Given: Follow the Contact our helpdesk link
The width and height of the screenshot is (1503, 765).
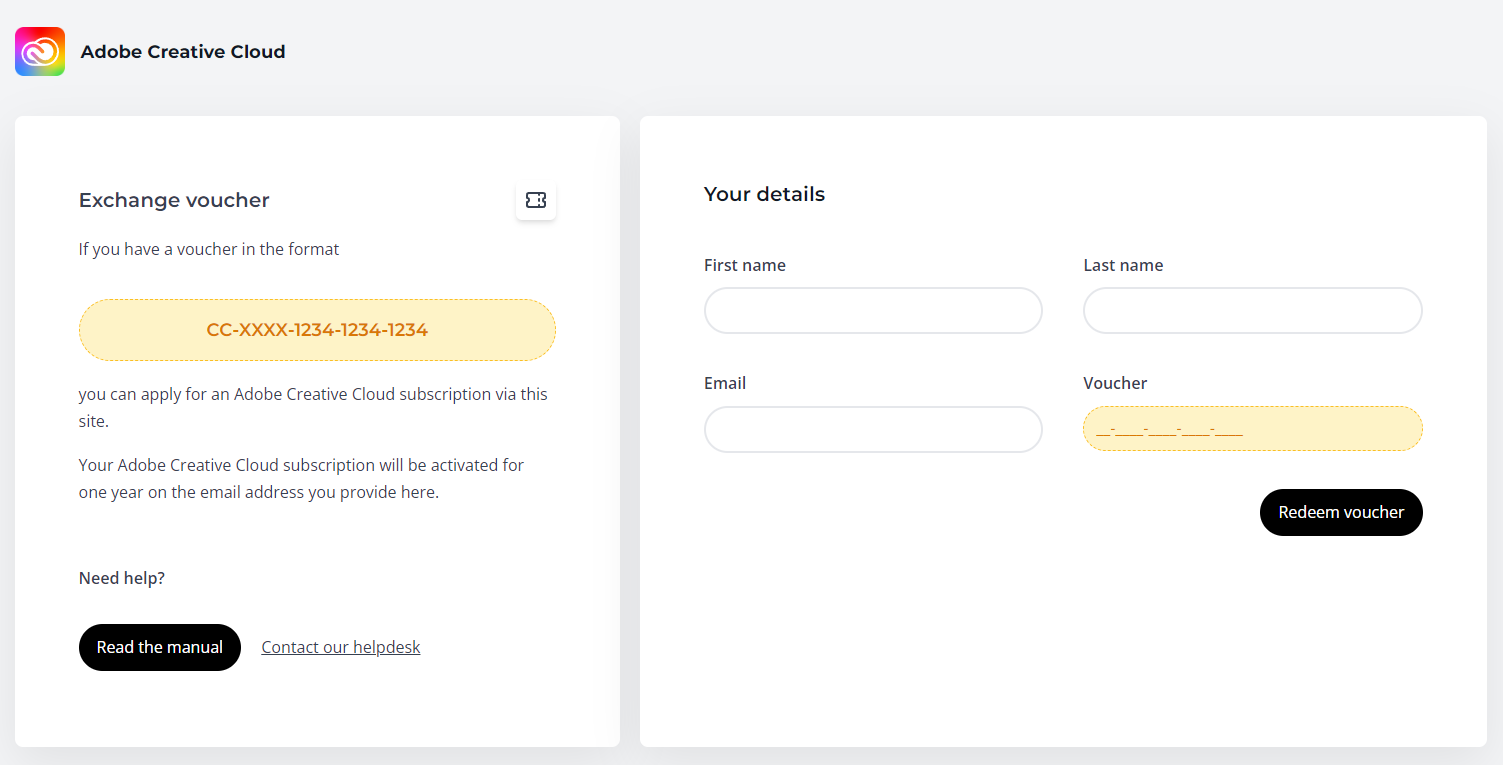Looking at the screenshot, I should [341, 647].
